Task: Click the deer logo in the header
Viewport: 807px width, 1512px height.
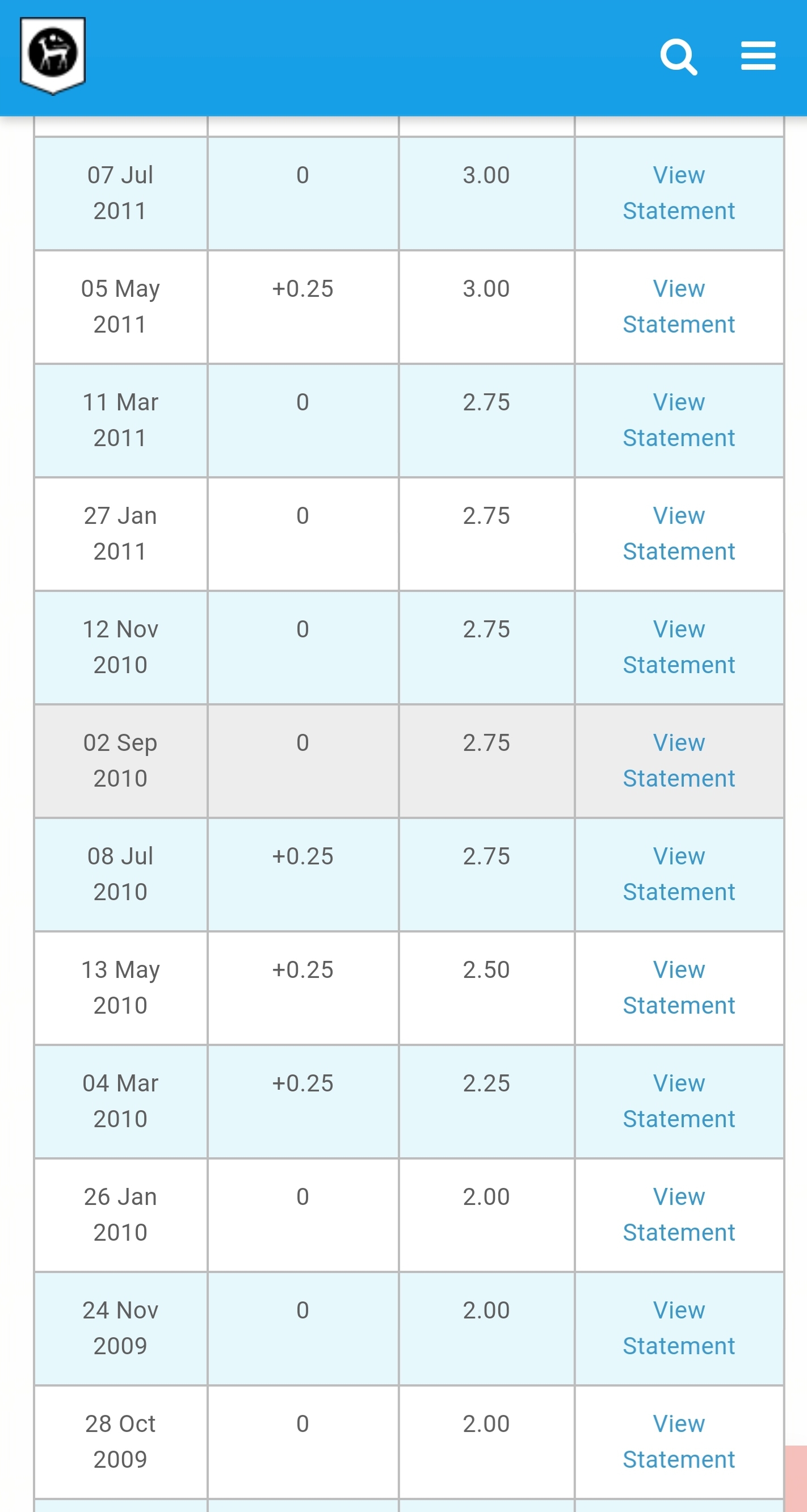Action: pyautogui.click(x=53, y=54)
